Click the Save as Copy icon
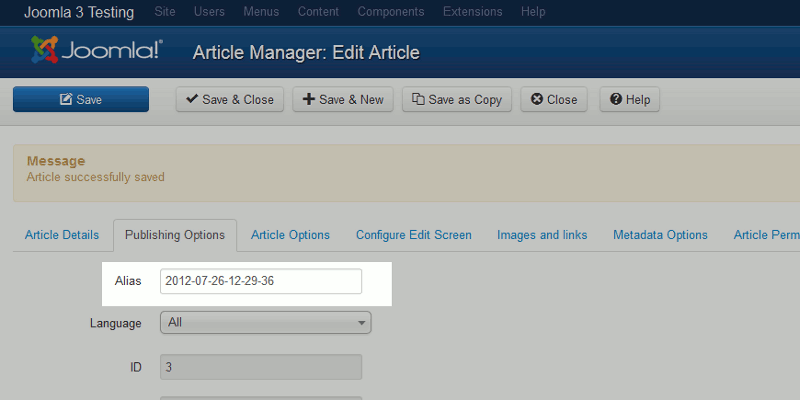This screenshot has height=400, width=800. click(x=418, y=100)
